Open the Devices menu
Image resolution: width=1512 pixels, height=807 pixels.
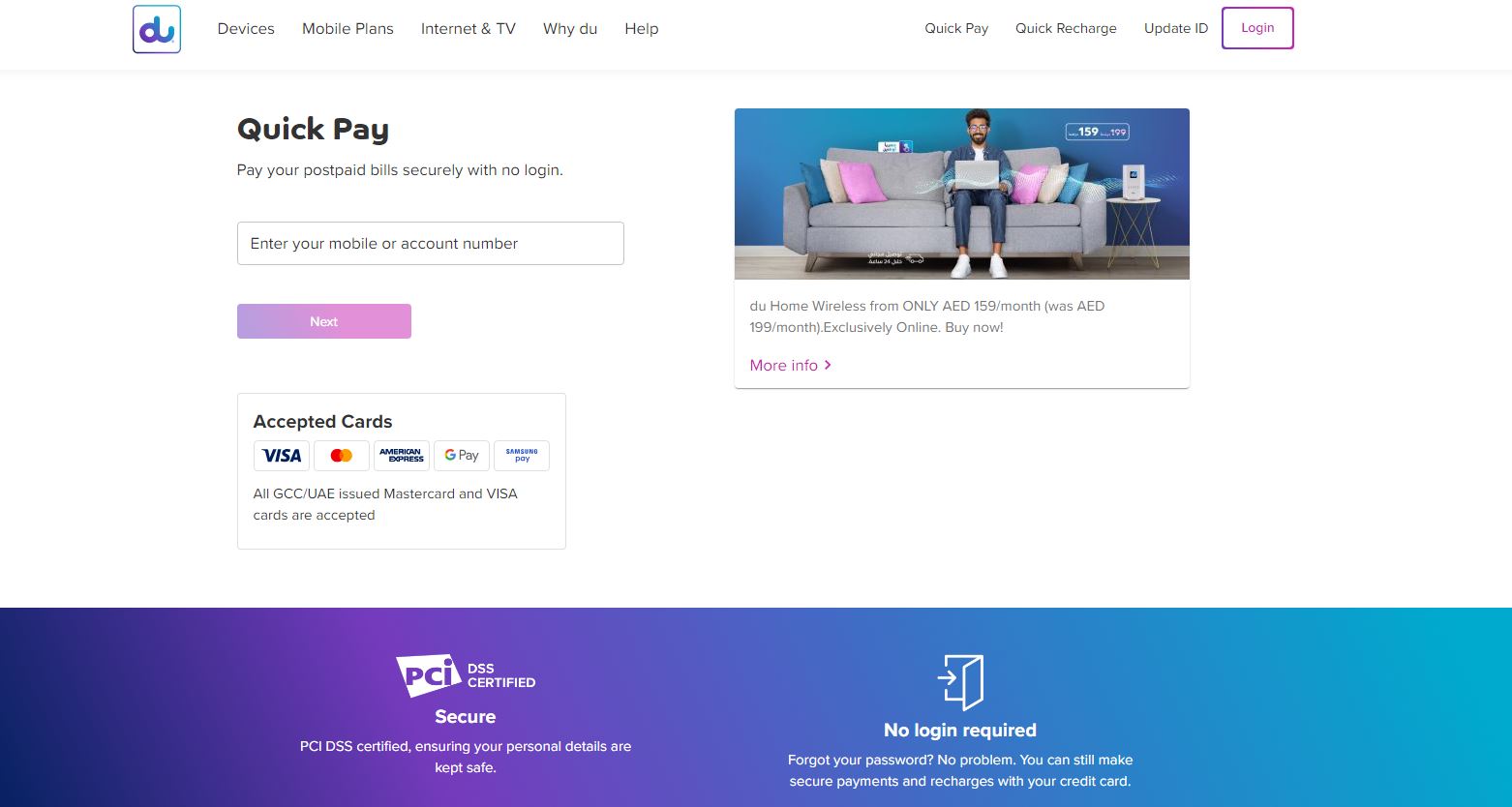246,29
